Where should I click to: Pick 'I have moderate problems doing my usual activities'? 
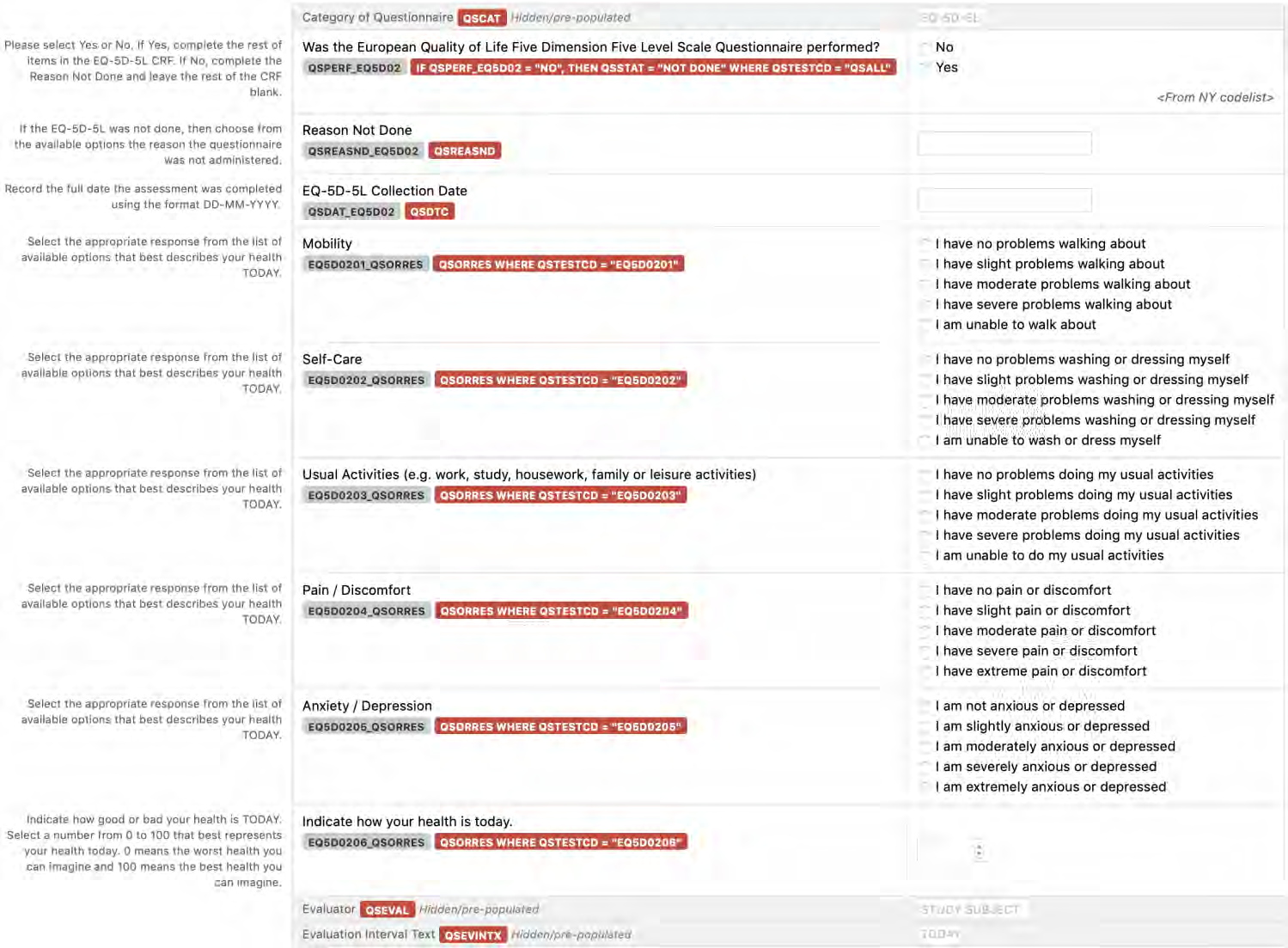pos(925,515)
